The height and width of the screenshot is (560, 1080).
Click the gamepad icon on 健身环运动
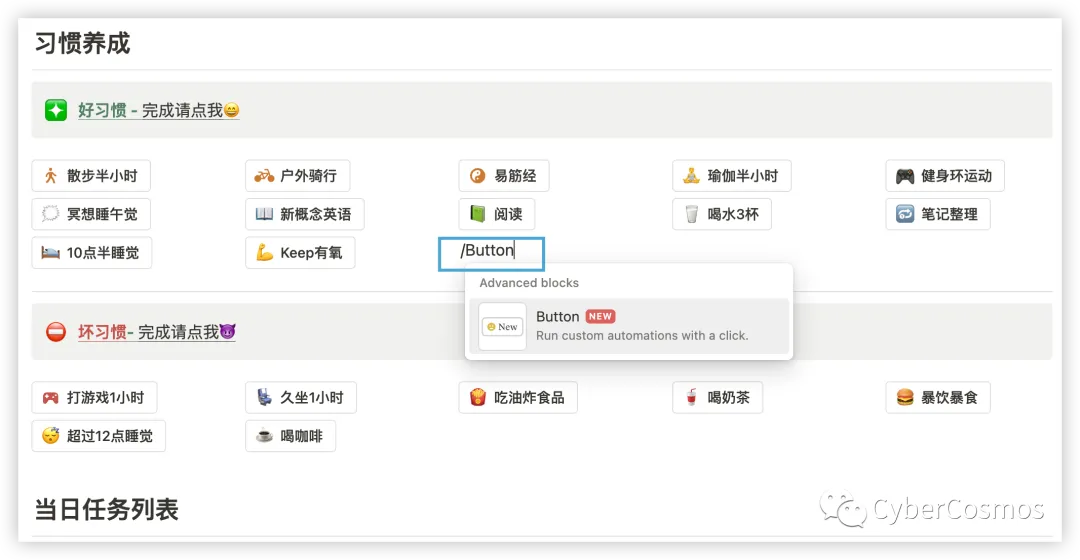(x=904, y=176)
